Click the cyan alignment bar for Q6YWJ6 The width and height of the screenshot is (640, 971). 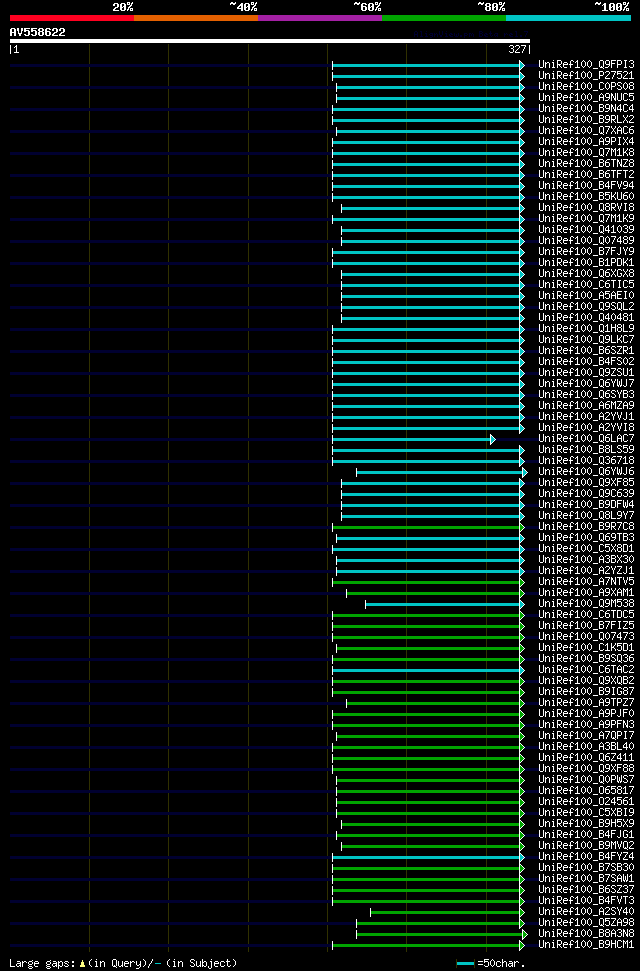click(x=442, y=472)
